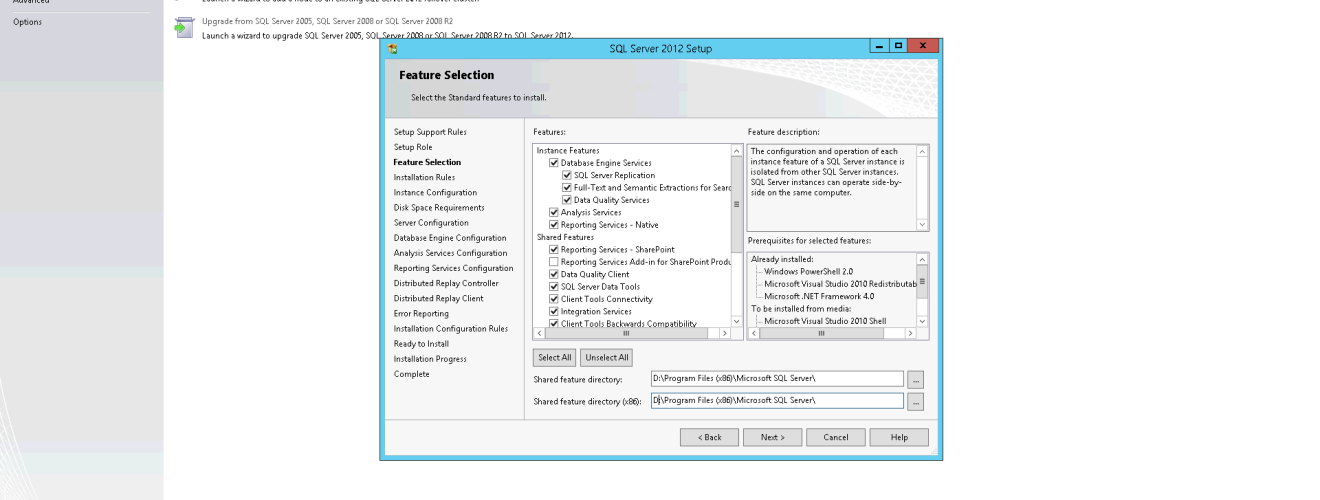The height and width of the screenshot is (500, 1320).
Task: Select Microsoft Visual Studio 2010 Shell entry
Action: (x=825, y=321)
